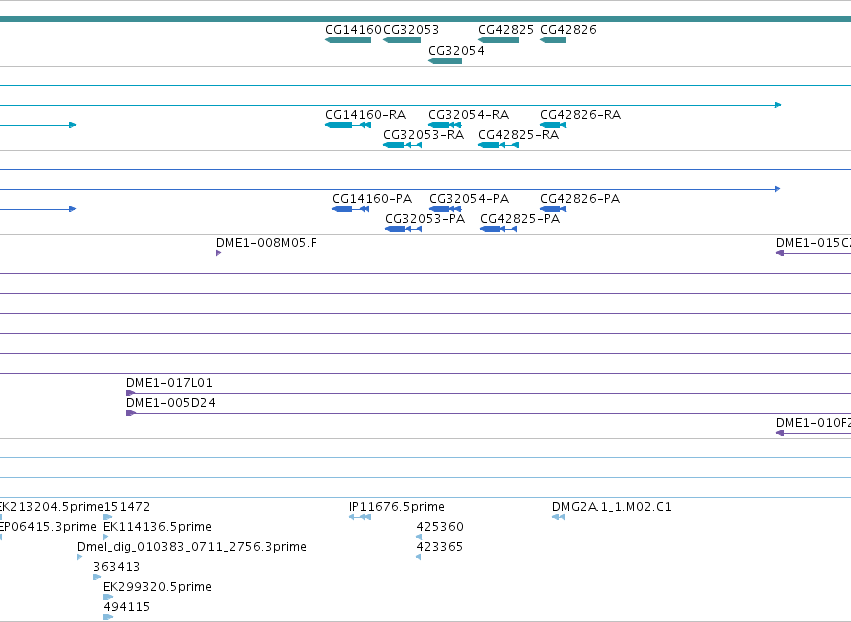Click the label text CG42826-RA

[580, 115]
